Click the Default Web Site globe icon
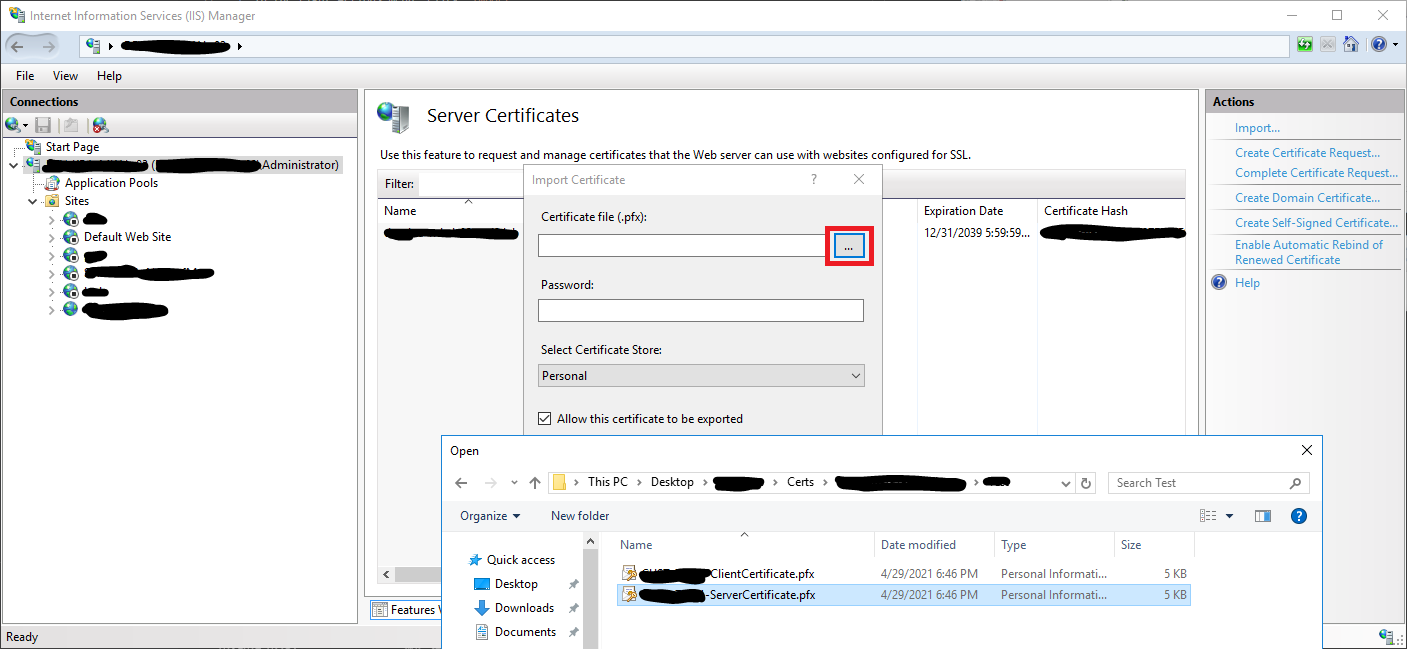 click(x=70, y=237)
